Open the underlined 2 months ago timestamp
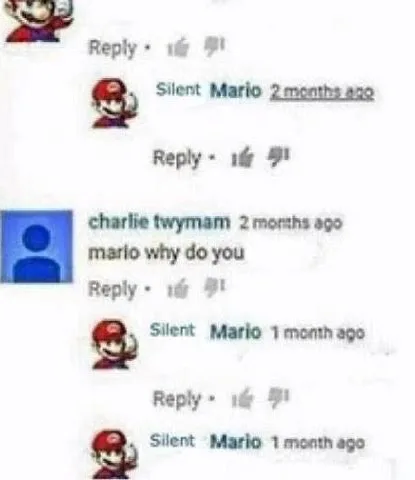The width and height of the screenshot is (415, 480). 322,92
